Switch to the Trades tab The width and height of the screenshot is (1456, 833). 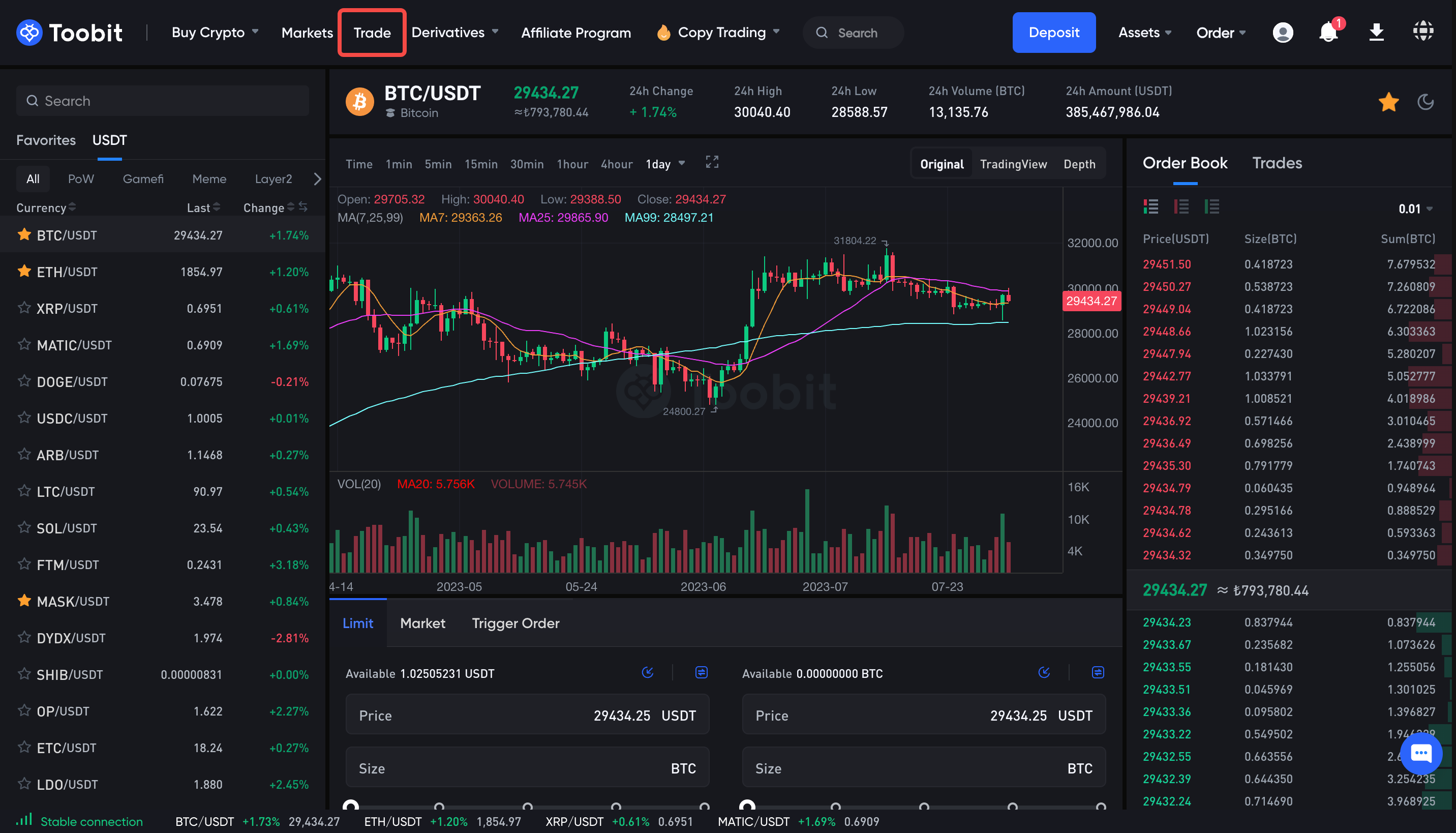pyautogui.click(x=1277, y=163)
